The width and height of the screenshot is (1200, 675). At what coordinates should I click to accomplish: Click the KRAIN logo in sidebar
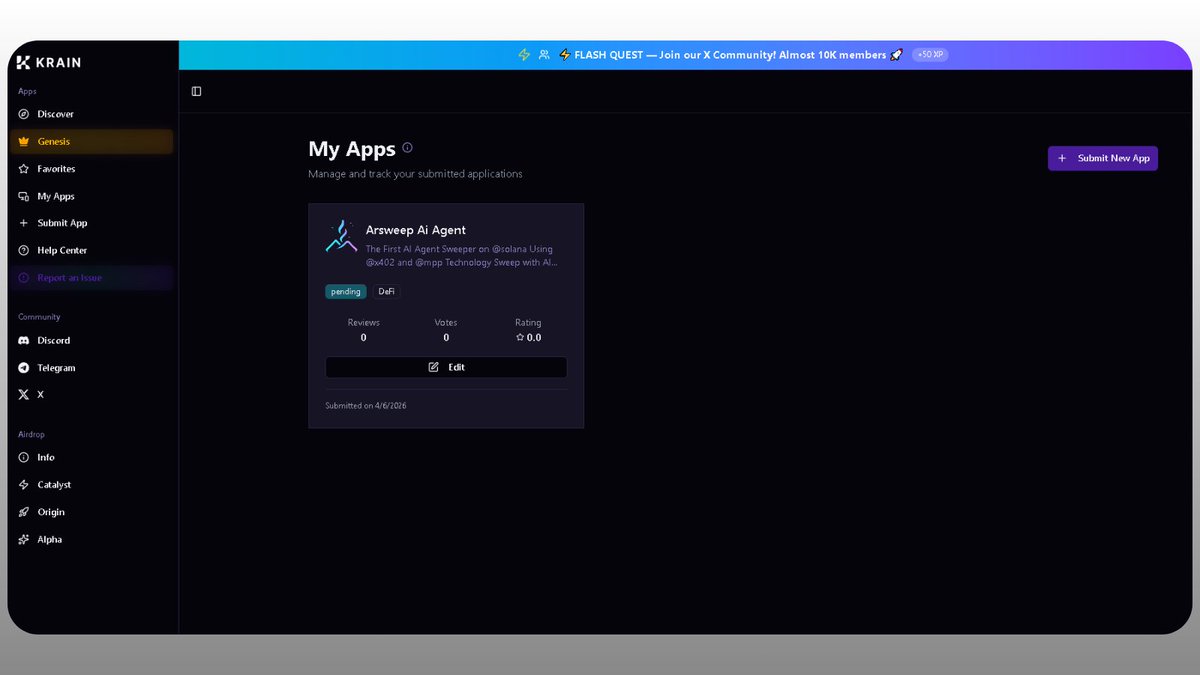[49, 62]
